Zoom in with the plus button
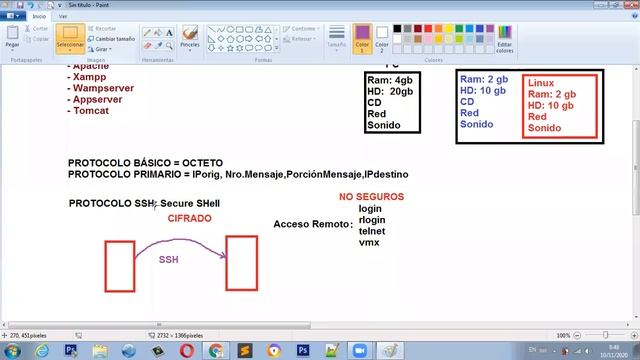This screenshot has width=640, height=360. pyautogui.click(x=634, y=336)
